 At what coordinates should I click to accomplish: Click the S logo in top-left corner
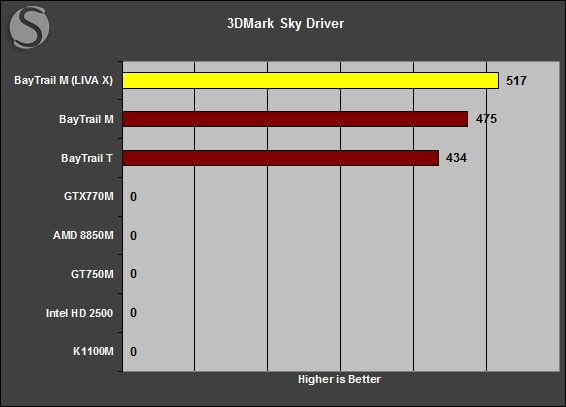coord(29,27)
